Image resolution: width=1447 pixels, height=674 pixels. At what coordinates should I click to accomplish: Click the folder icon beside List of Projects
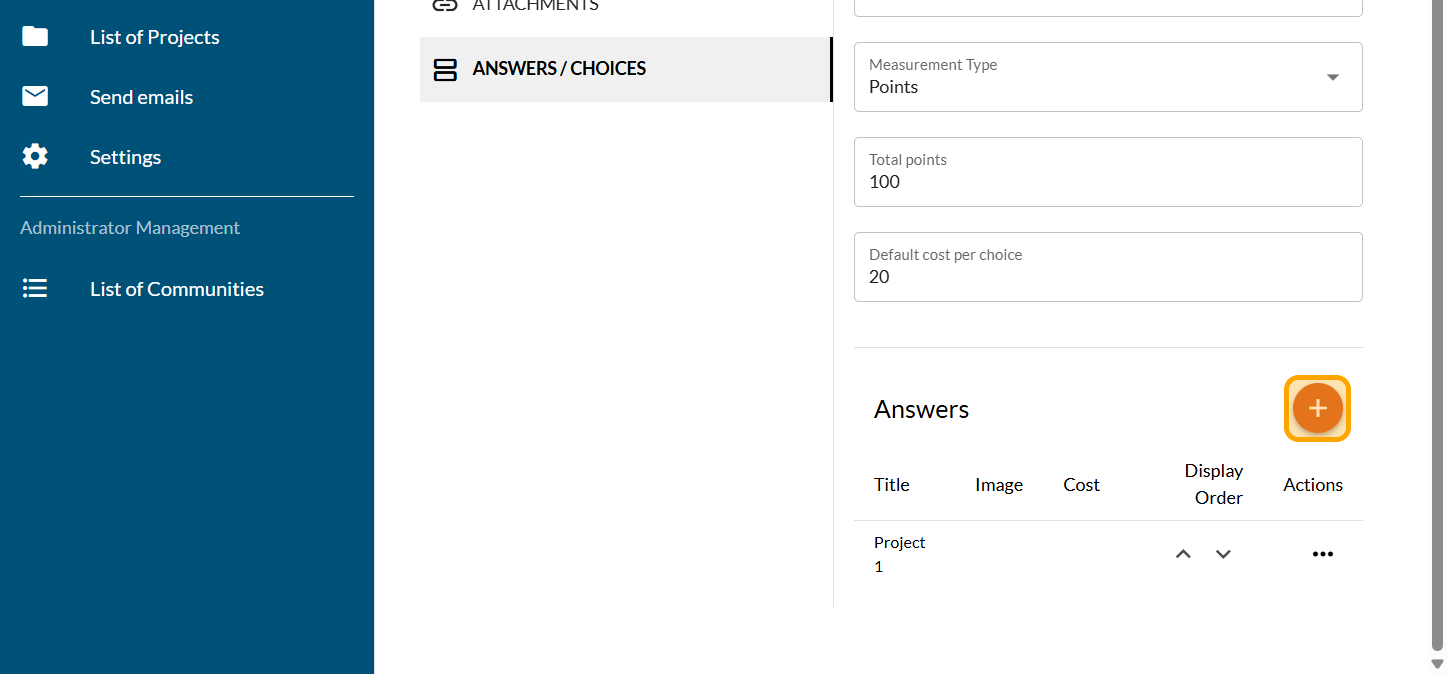tap(35, 37)
